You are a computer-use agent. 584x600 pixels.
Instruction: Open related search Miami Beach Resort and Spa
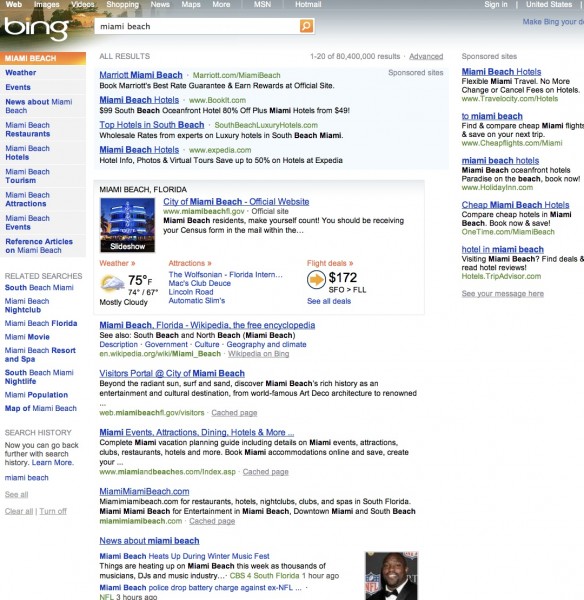[40, 355]
